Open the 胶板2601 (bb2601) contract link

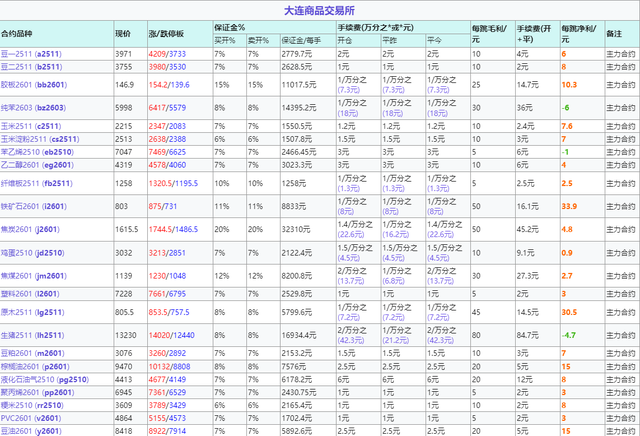[x=34, y=85]
